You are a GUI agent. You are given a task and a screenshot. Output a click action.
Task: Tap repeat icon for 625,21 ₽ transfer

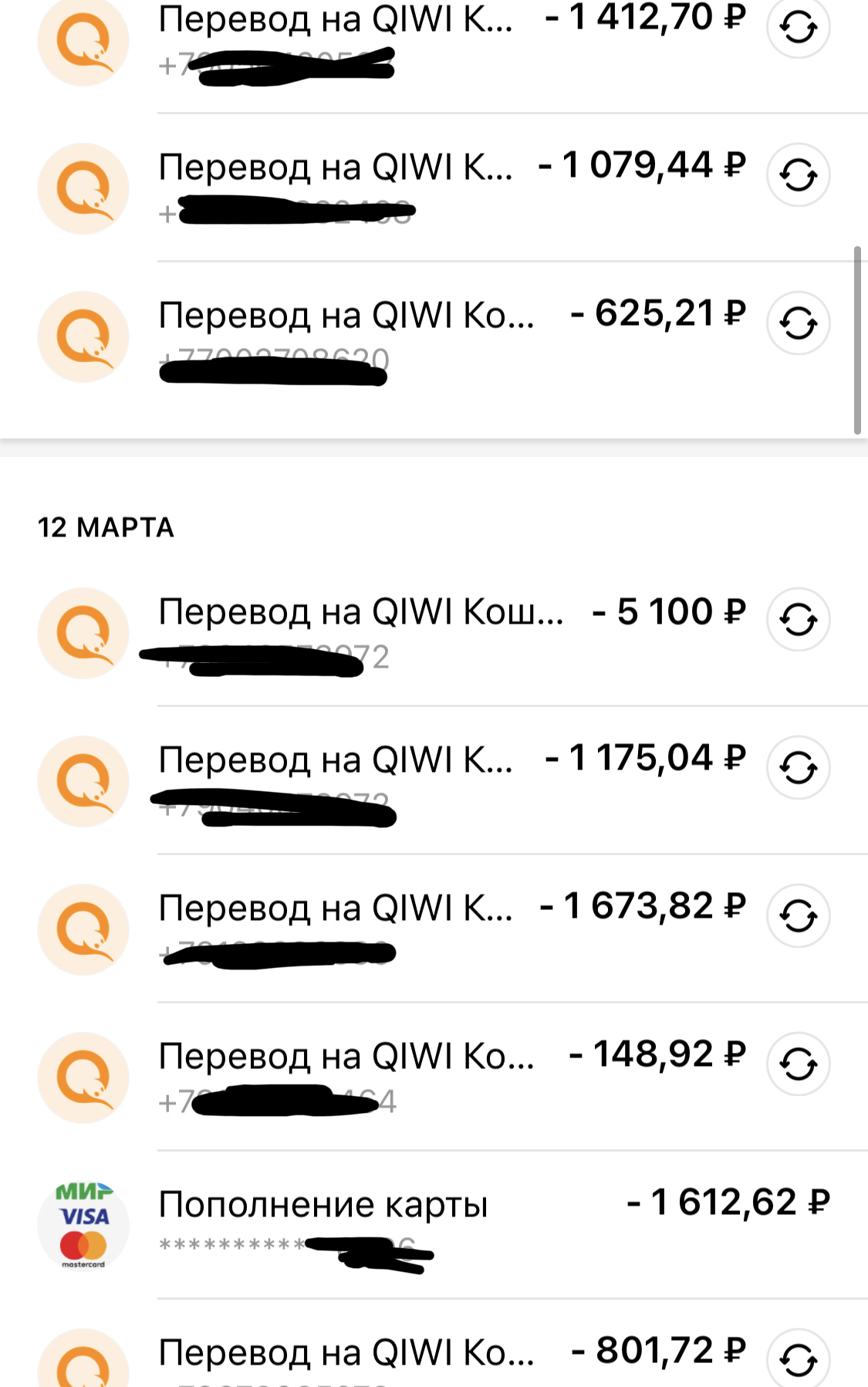click(798, 323)
